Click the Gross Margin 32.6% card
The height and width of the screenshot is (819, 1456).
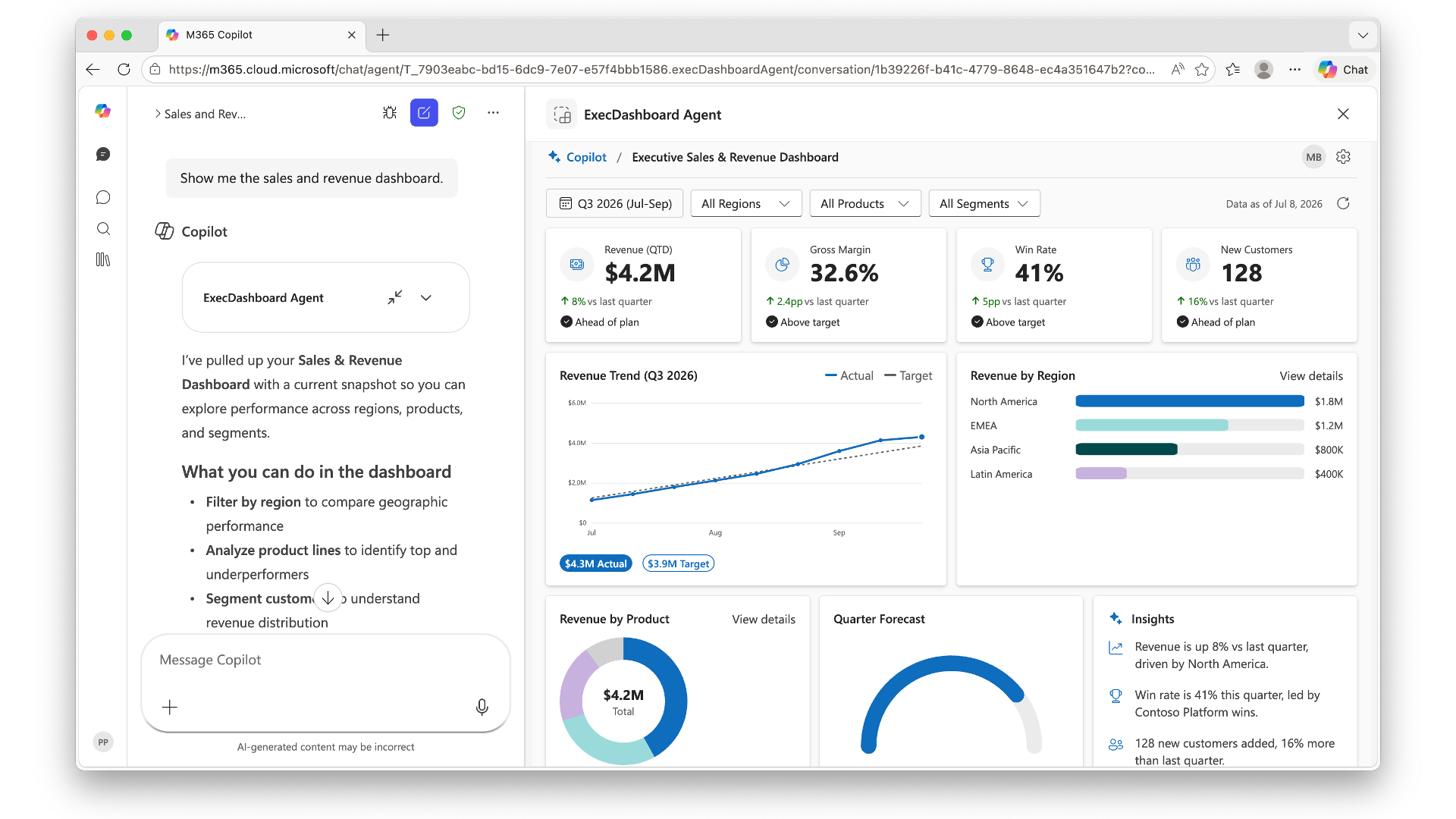pos(849,285)
